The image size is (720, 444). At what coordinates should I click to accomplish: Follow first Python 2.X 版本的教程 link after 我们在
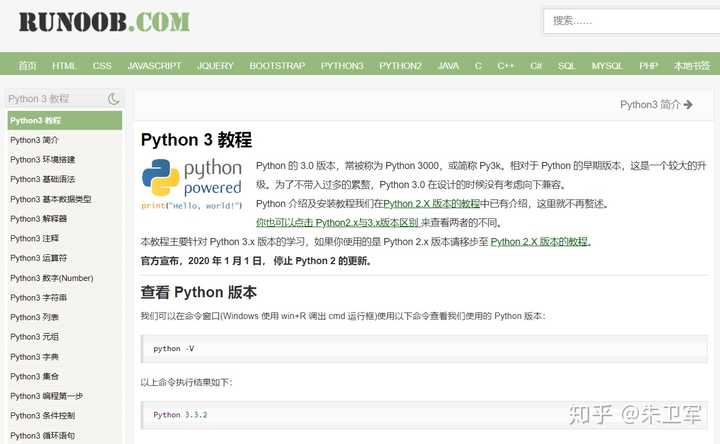pyautogui.click(x=431, y=203)
